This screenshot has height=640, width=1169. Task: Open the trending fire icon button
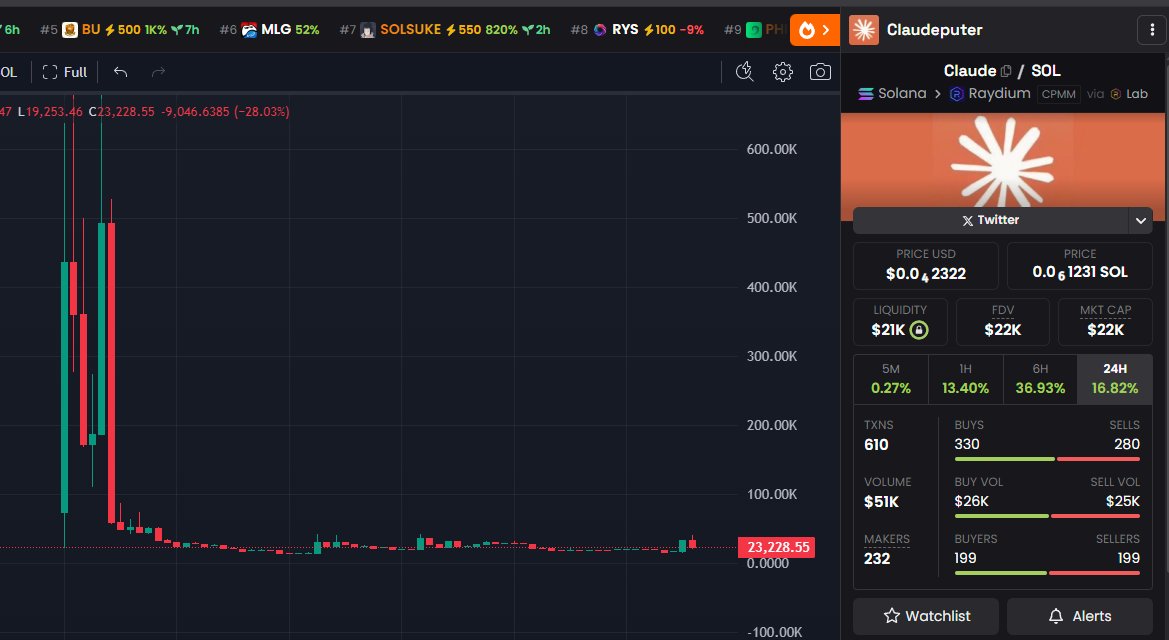(x=814, y=30)
